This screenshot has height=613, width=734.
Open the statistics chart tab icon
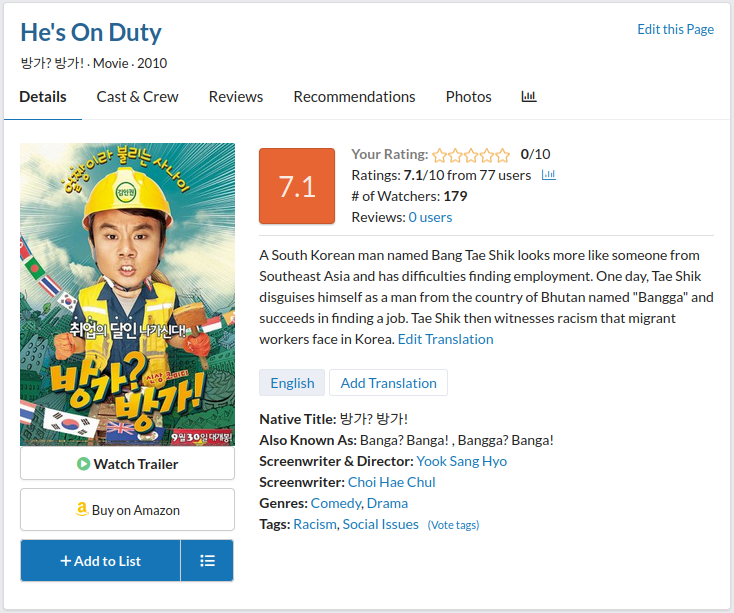click(528, 96)
